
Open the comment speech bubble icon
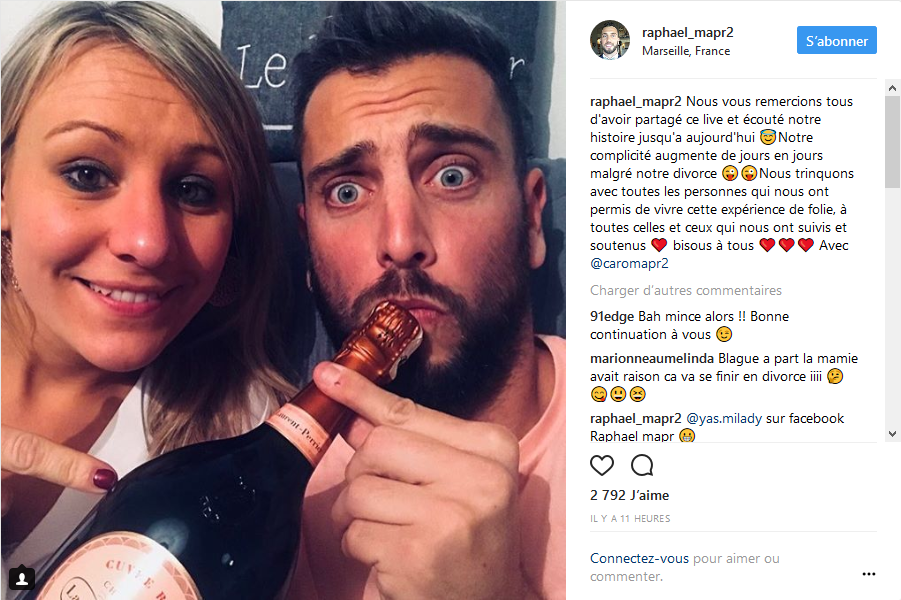642,465
